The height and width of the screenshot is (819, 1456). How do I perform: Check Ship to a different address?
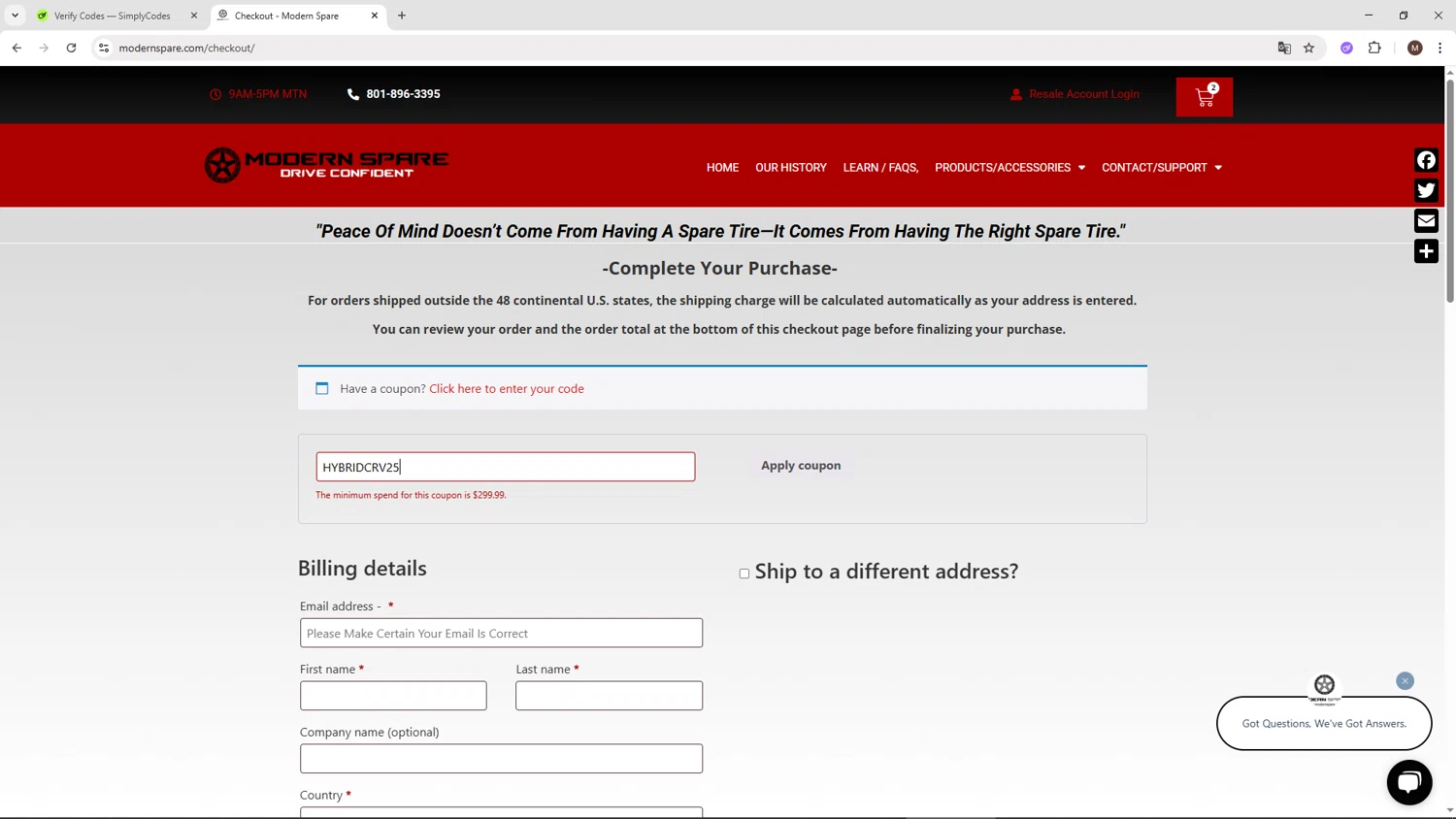coord(745,573)
